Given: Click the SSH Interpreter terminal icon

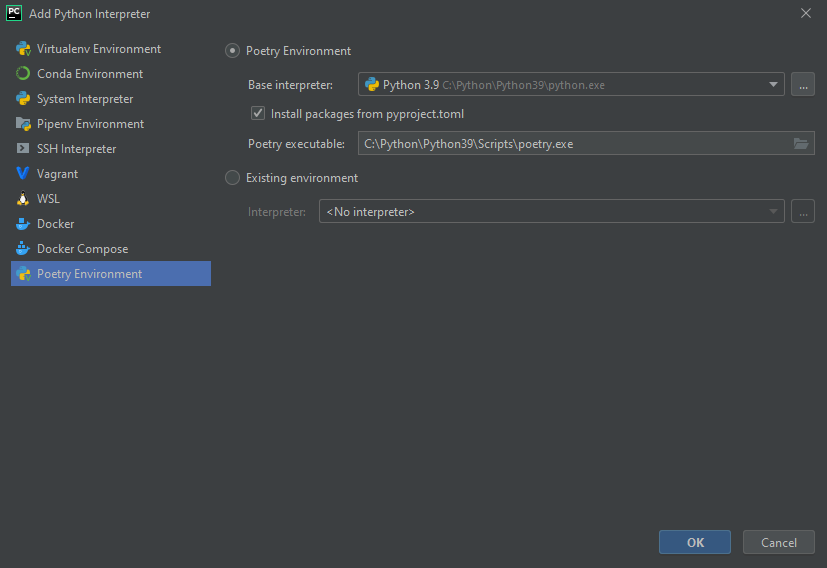Looking at the screenshot, I should click(x=22, y=149).
